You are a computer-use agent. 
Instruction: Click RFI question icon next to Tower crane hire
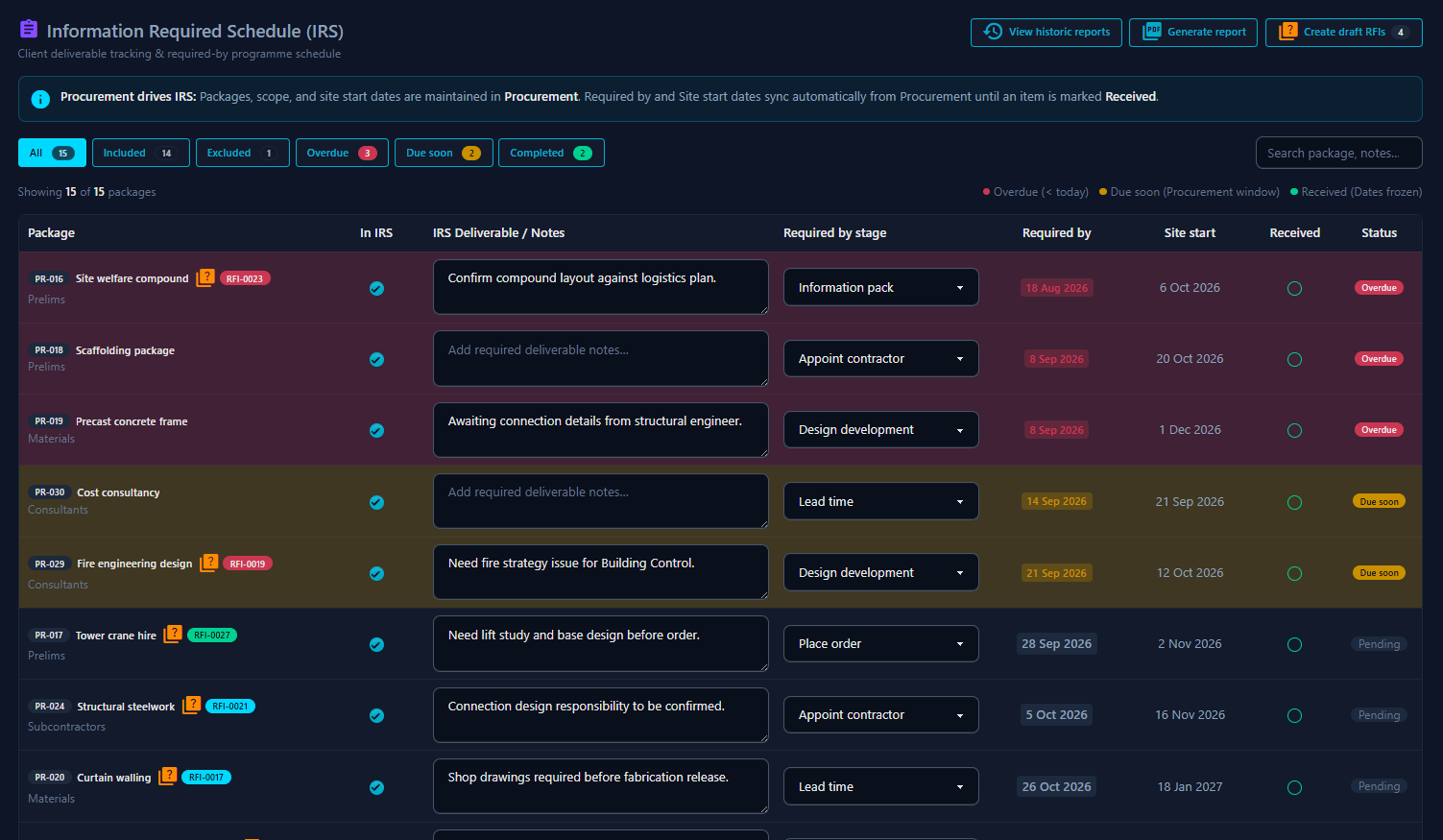click(172, 635)
